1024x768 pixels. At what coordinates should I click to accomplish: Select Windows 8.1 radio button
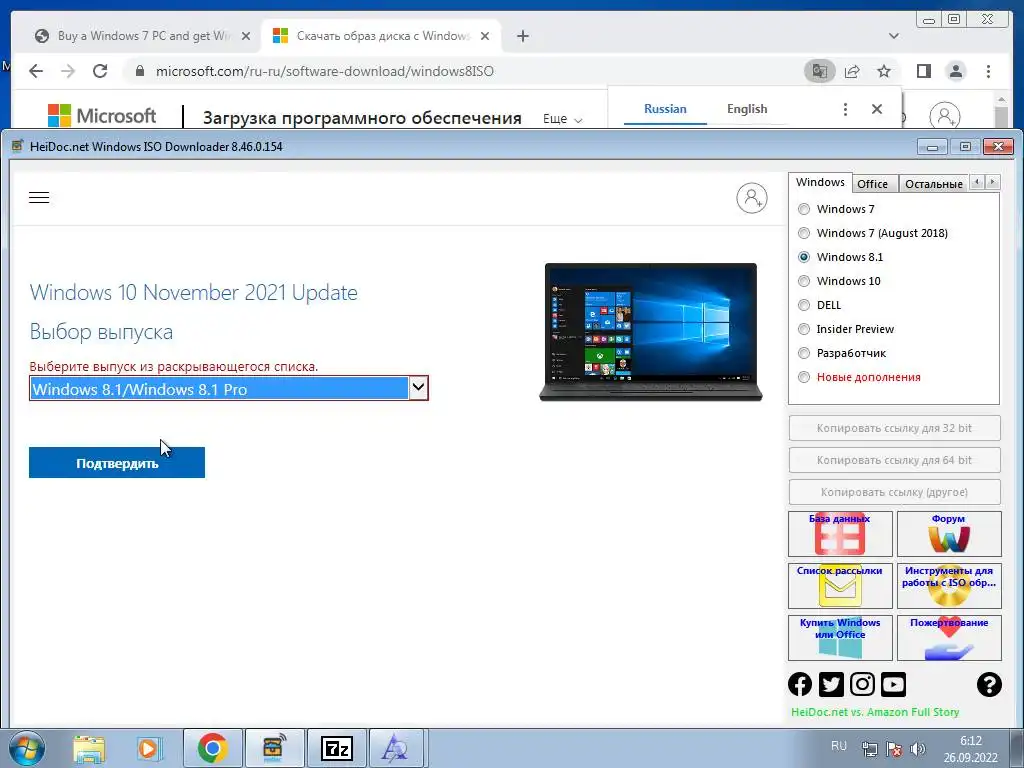click(x=804, y=257)
